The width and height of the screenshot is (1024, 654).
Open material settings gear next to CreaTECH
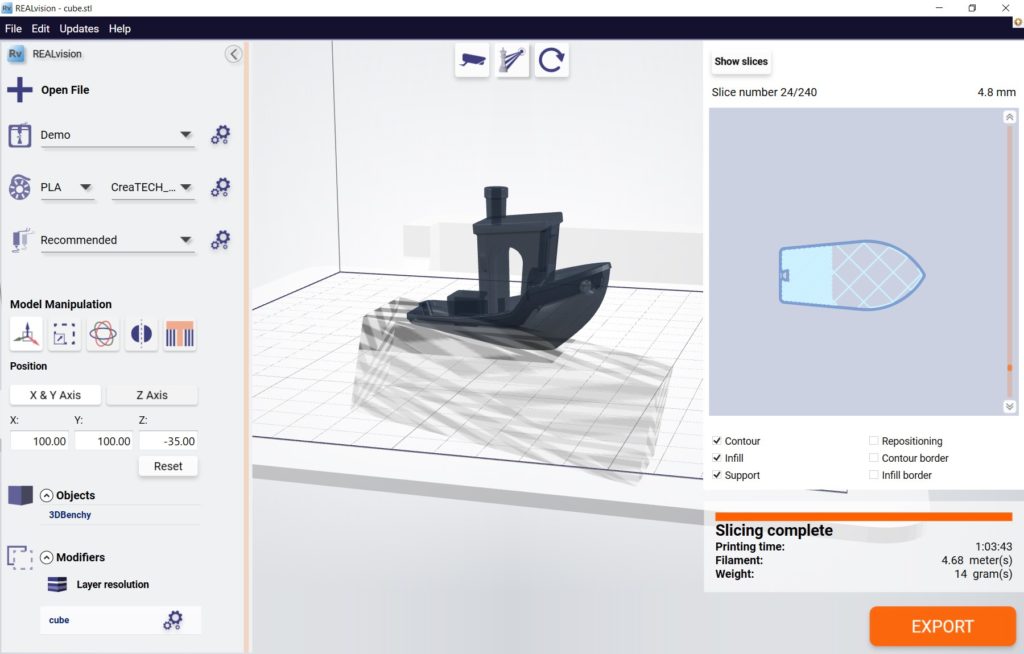pos(221,187)
